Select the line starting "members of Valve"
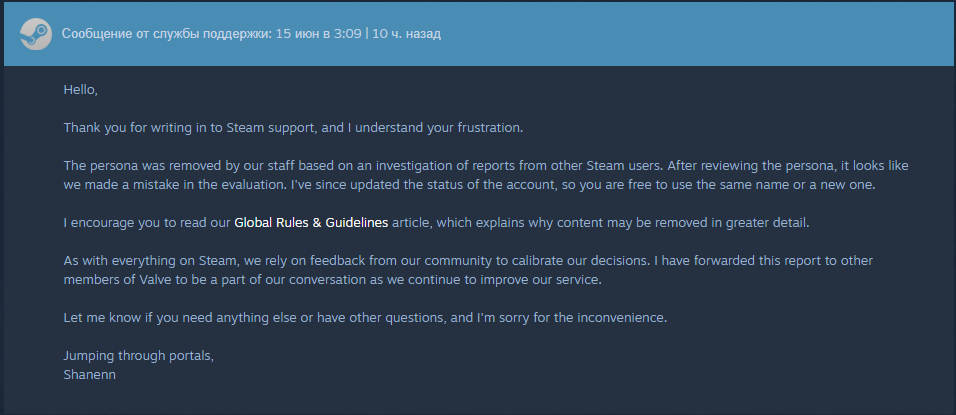This screenshot has width=956, height=415. (332, 280)
